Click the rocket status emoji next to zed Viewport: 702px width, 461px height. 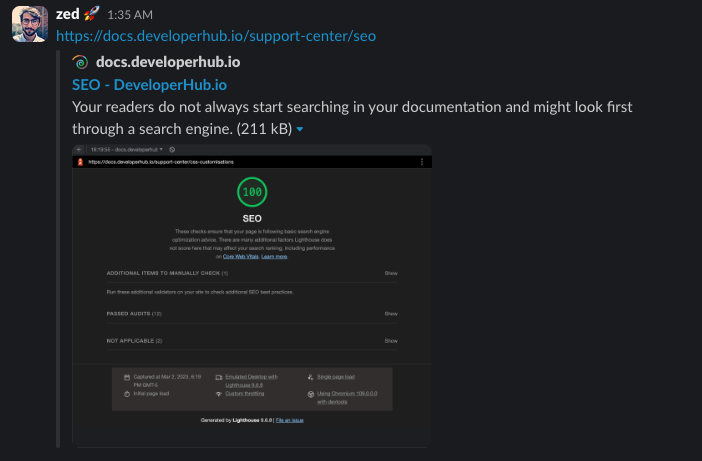[x=92, y=14]
